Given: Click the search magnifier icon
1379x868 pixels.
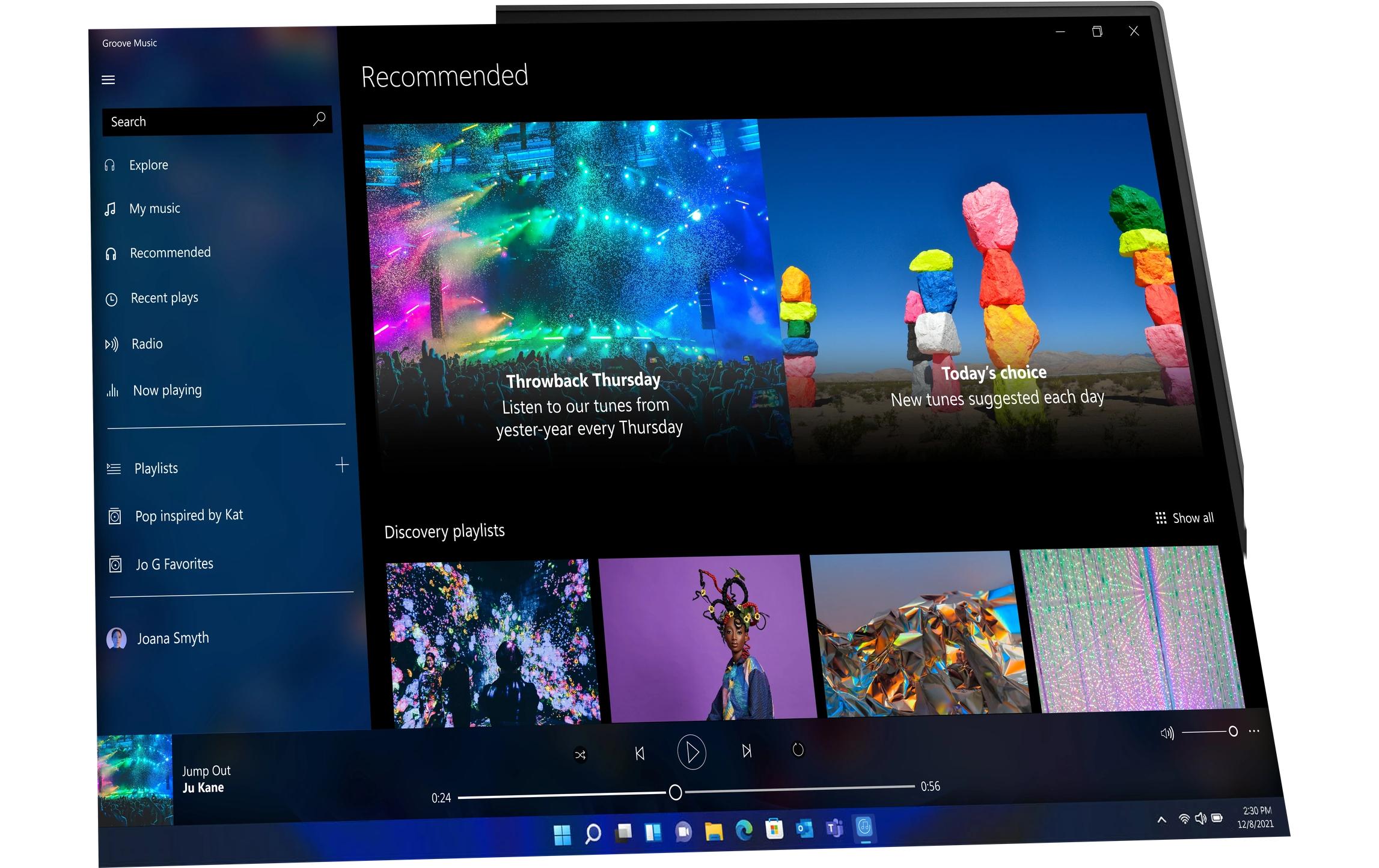Looking at the screenshot, I should coord(319,119).
